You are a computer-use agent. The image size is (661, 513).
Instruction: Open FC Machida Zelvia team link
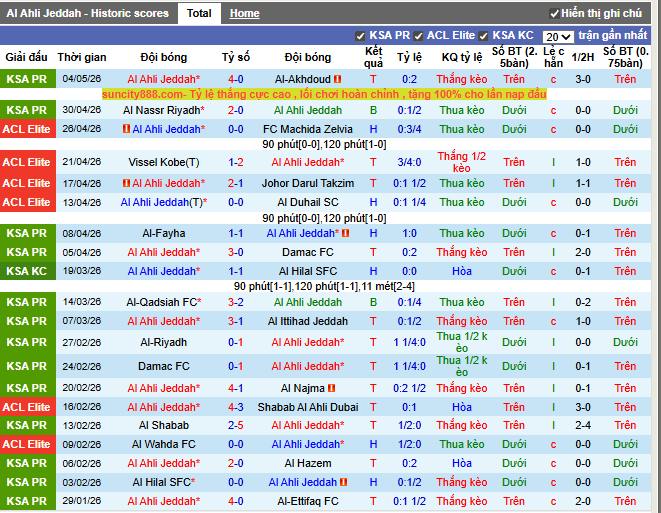[x=308, y=129]
